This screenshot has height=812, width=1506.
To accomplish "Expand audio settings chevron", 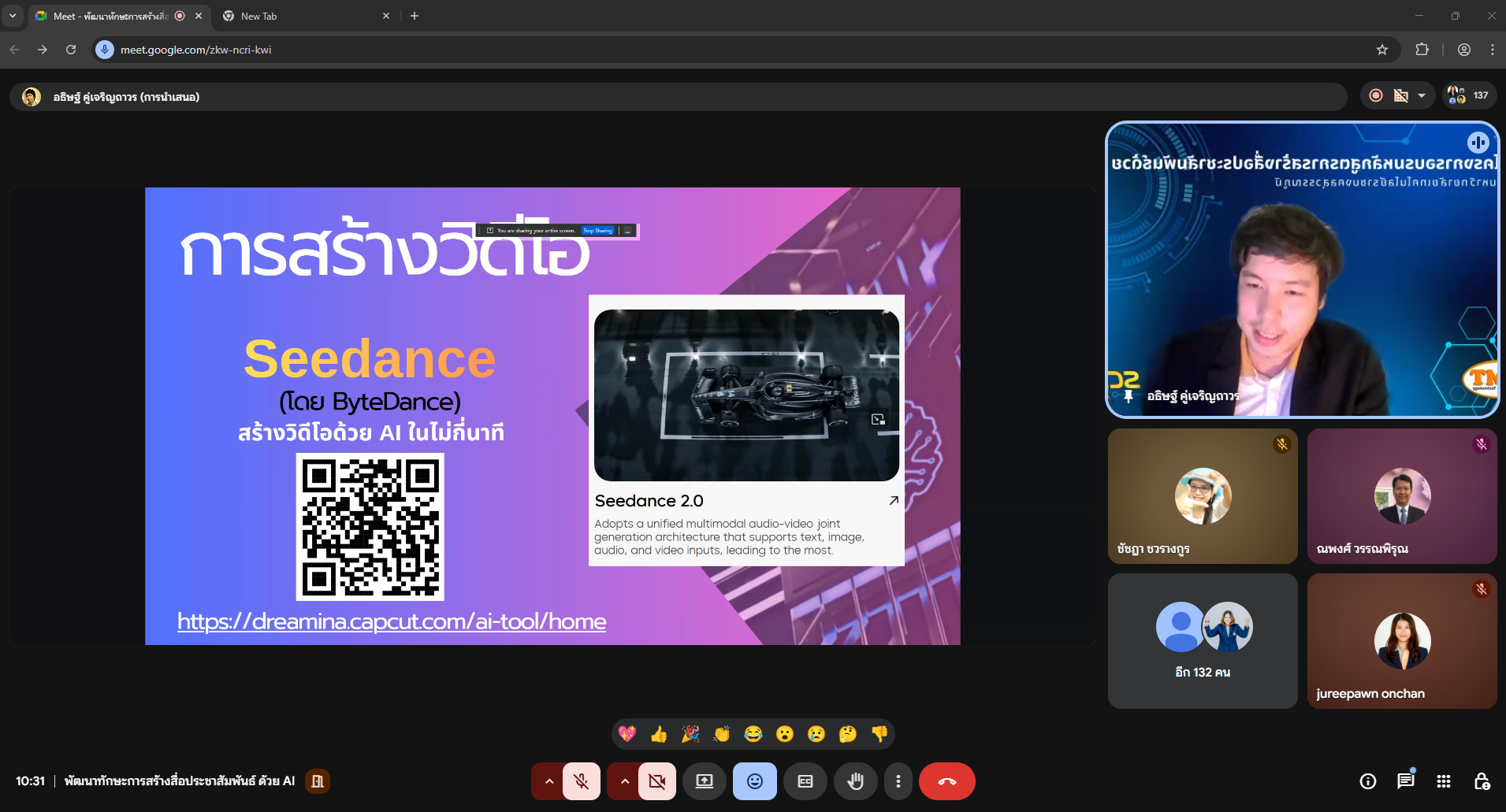I will point(548,781).
